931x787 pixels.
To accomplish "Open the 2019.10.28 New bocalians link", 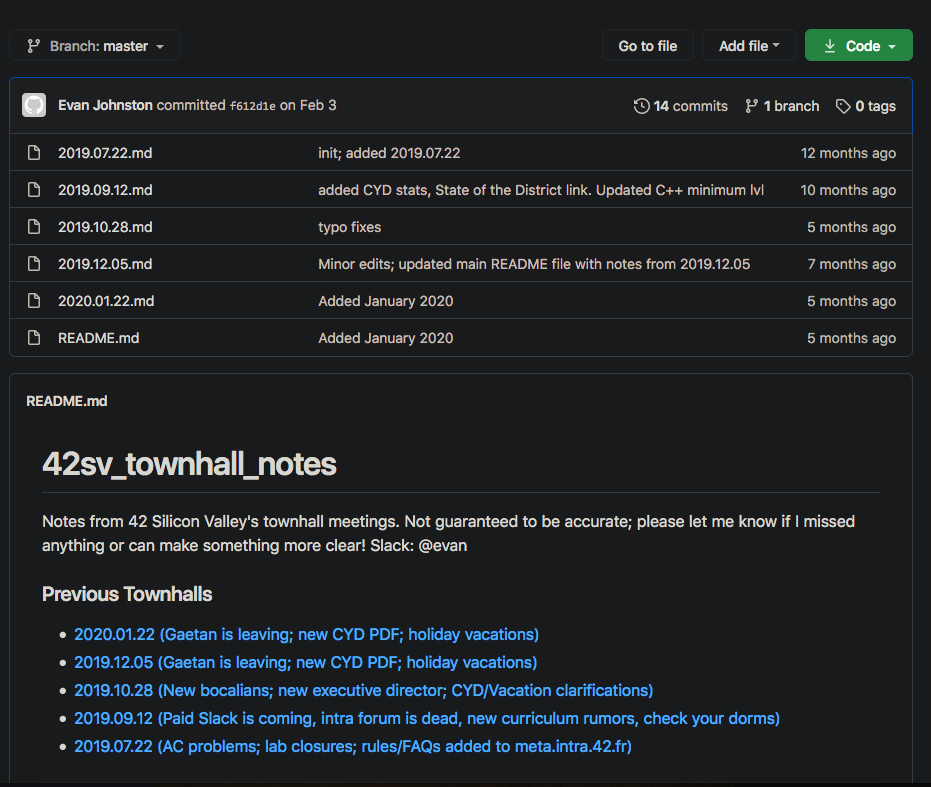I will pos(363,690).
